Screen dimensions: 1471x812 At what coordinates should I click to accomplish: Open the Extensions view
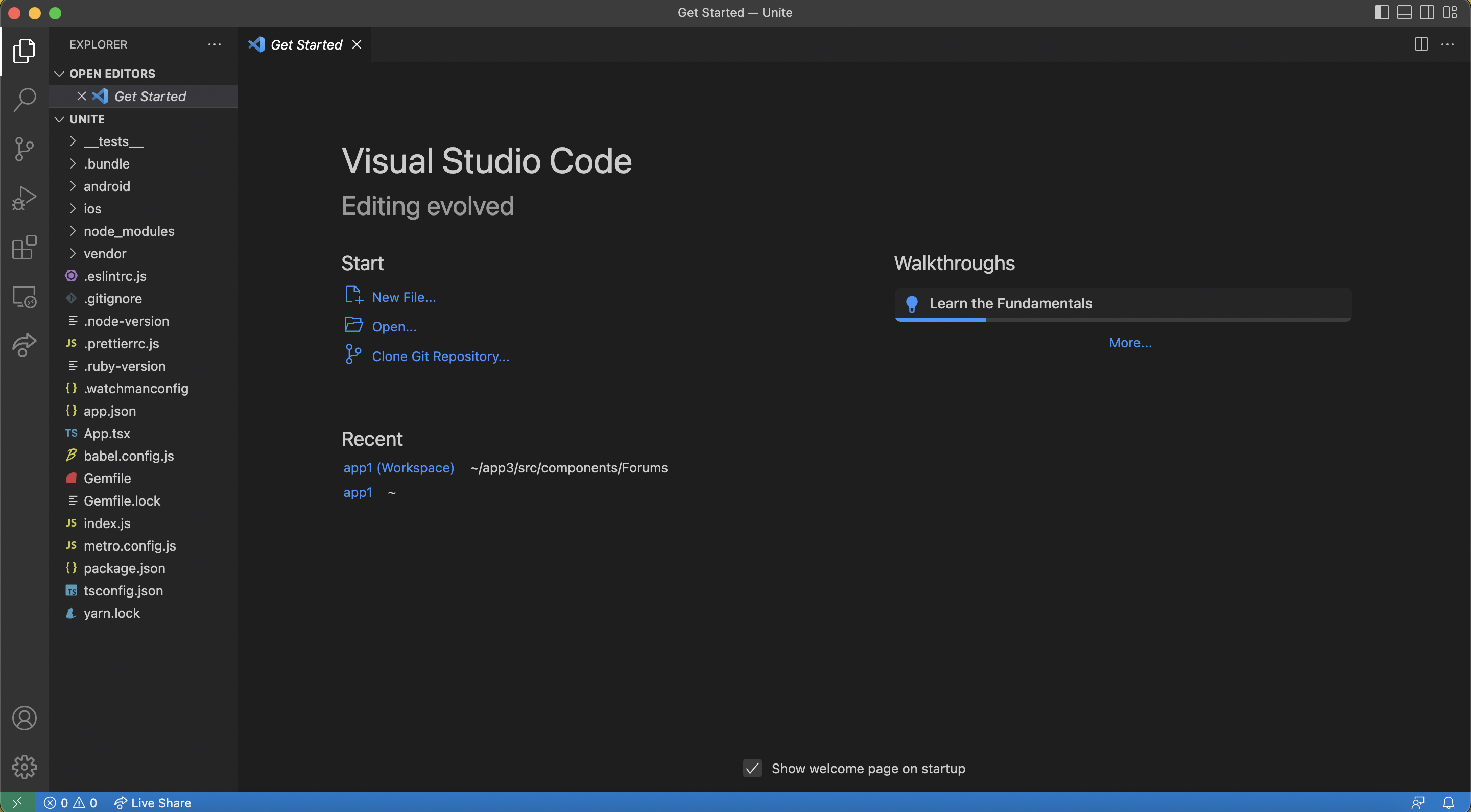[x=24, y=247]
